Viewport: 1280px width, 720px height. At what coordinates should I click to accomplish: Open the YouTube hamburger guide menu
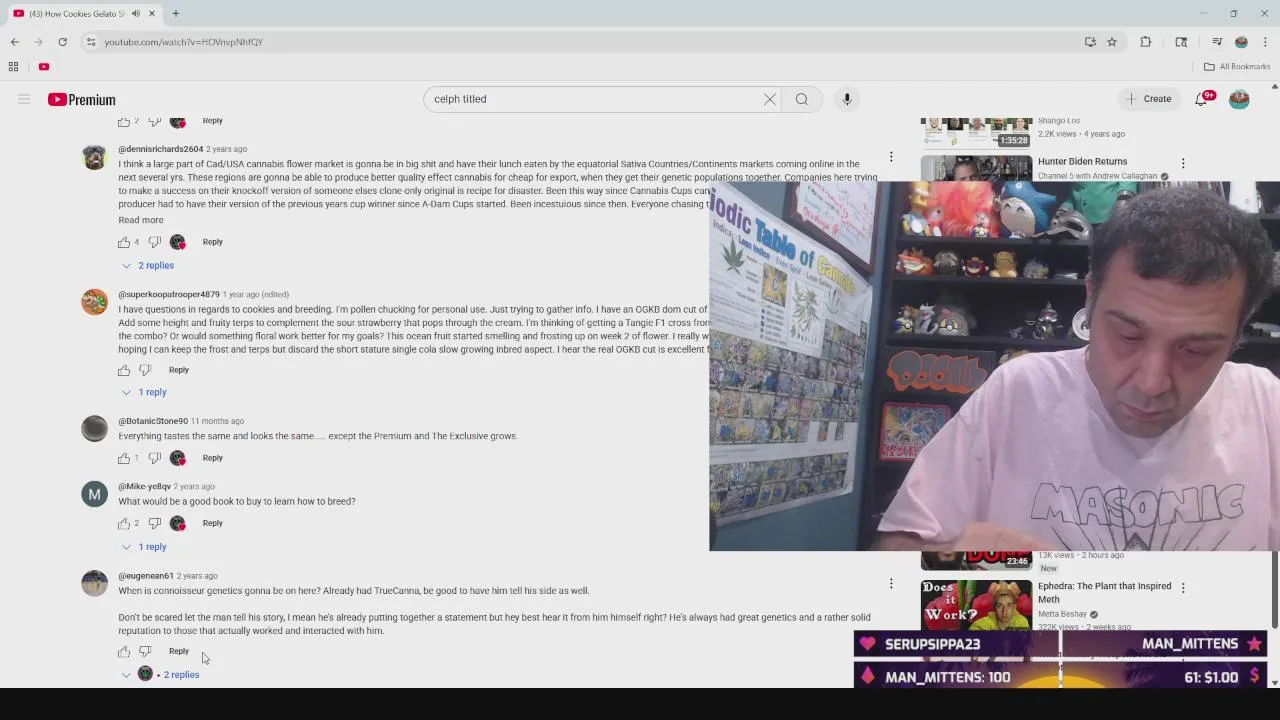(x=24, y=99)
